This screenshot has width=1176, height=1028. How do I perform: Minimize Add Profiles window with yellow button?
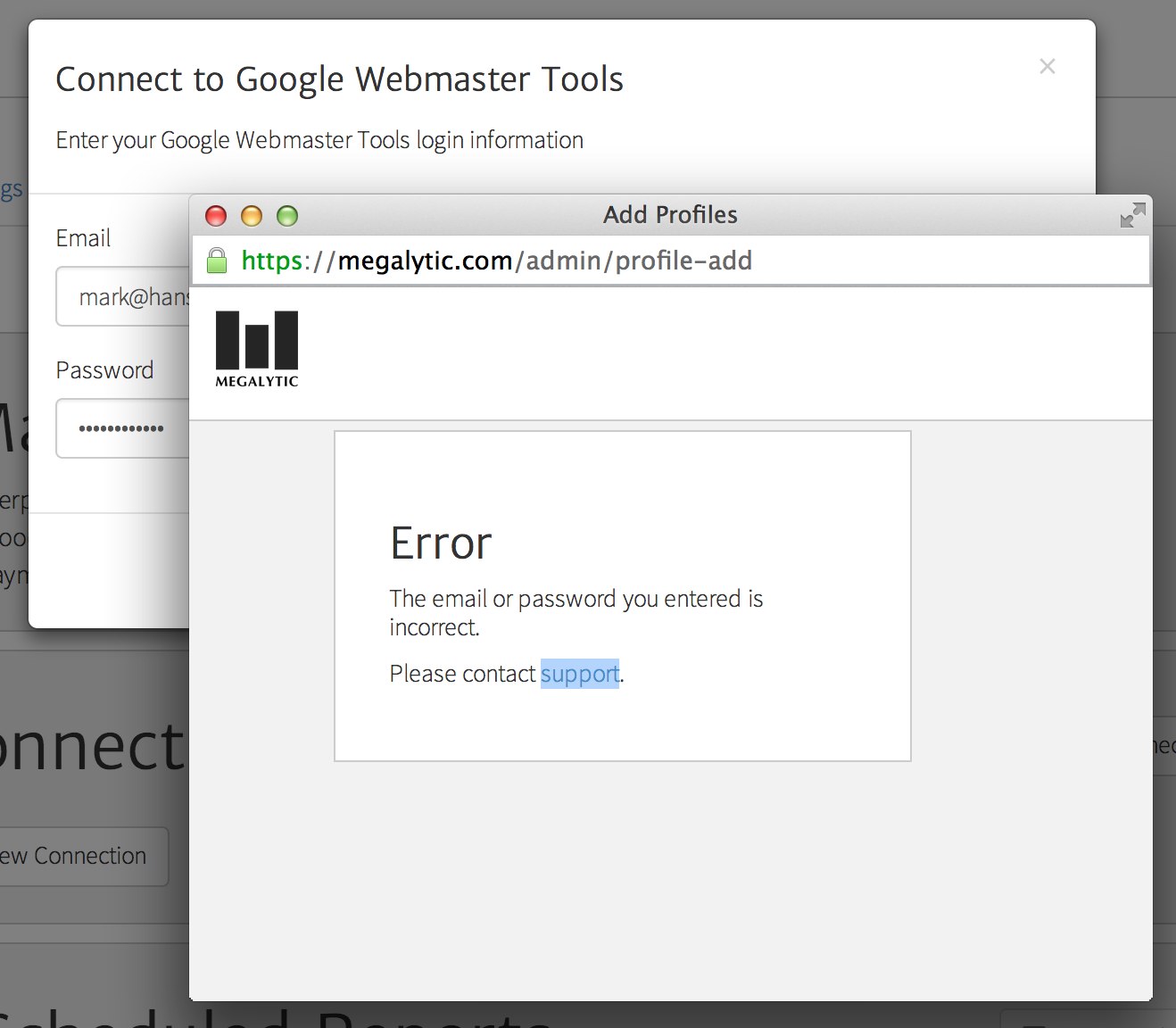point(252,216)
